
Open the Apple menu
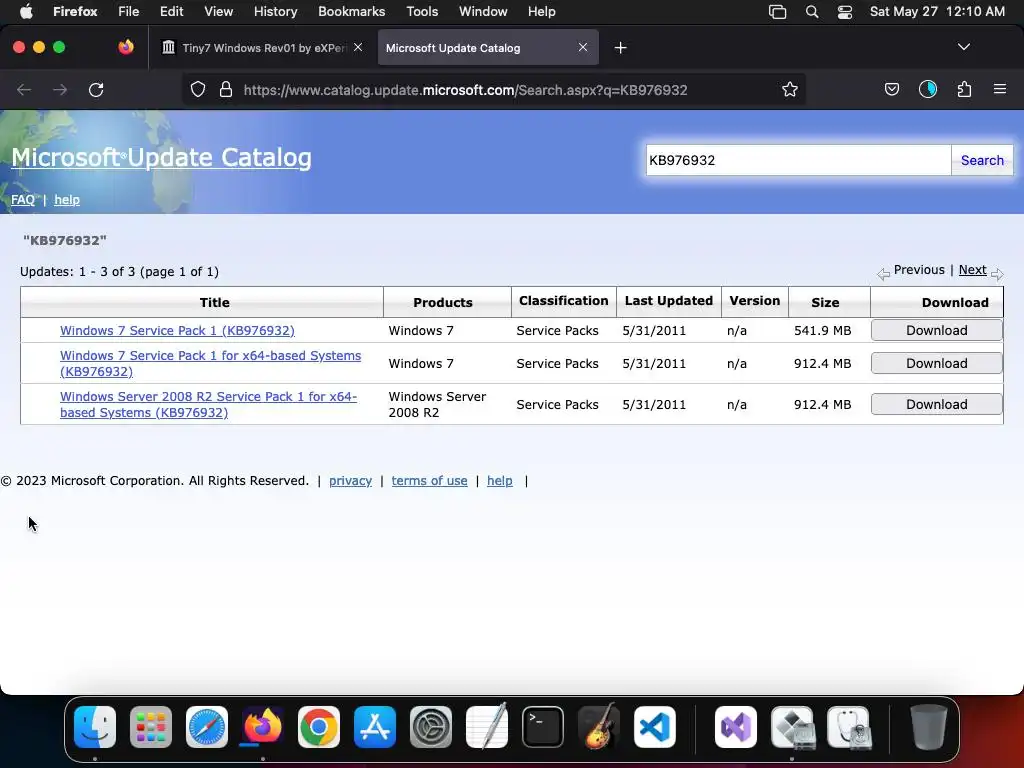[x=25, y=12]
